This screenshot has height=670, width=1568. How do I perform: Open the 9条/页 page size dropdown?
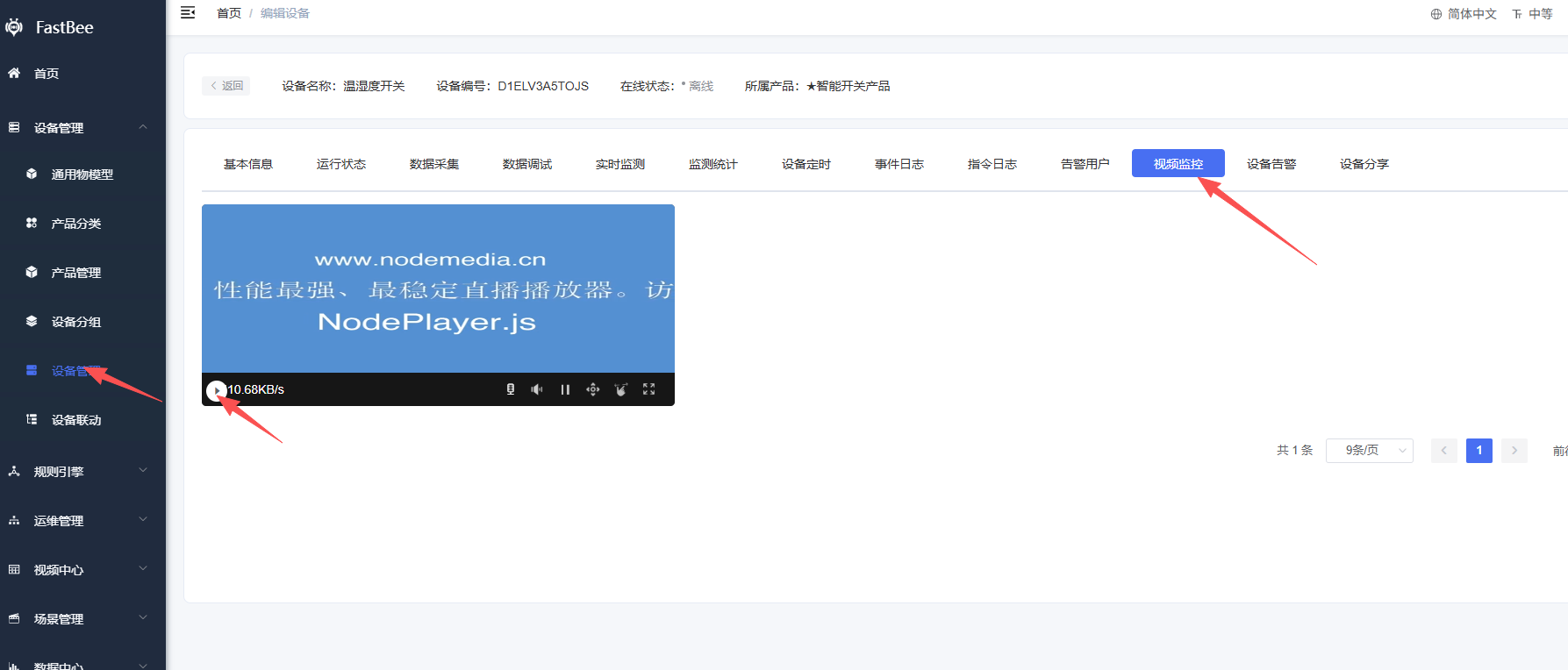[1369, 451]
